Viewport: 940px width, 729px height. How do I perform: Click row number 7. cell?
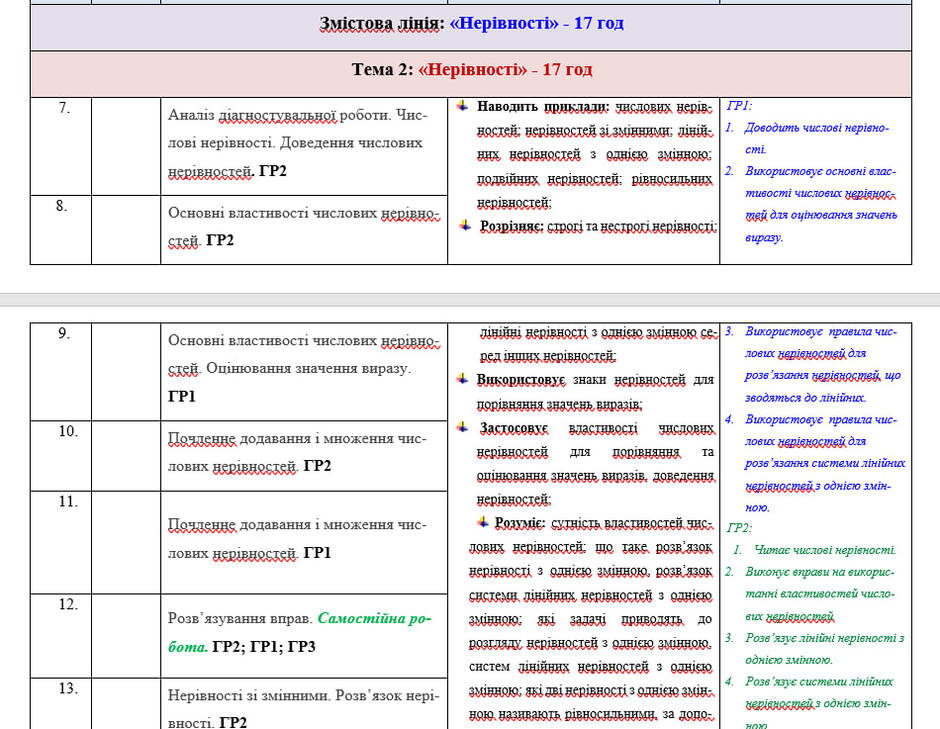(x=61, y=146)
